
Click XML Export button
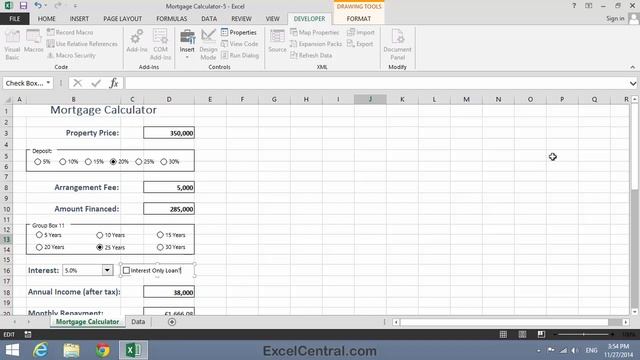click(360, 44)
